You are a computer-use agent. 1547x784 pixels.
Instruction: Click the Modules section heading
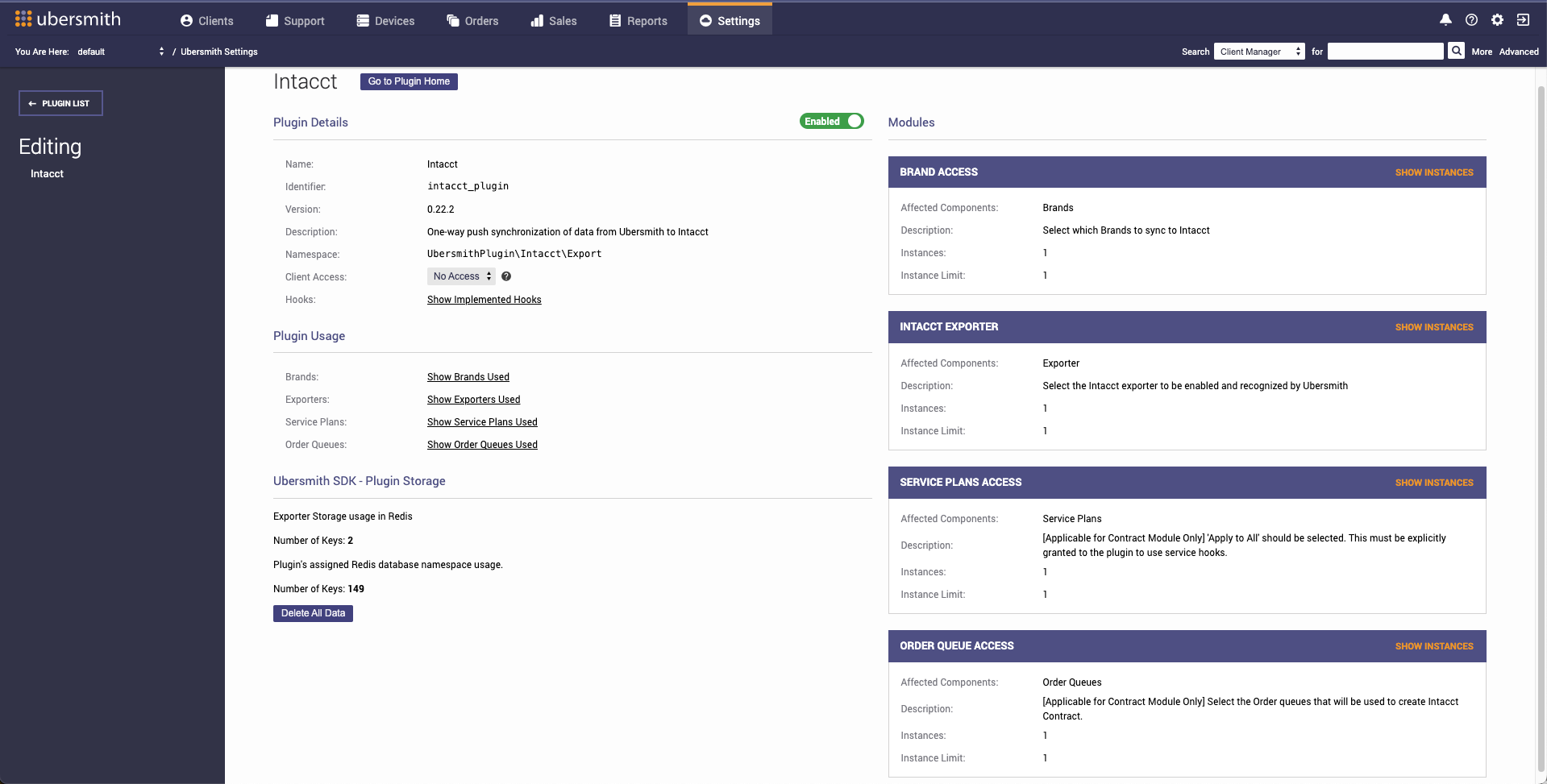[x=911, y=122]
